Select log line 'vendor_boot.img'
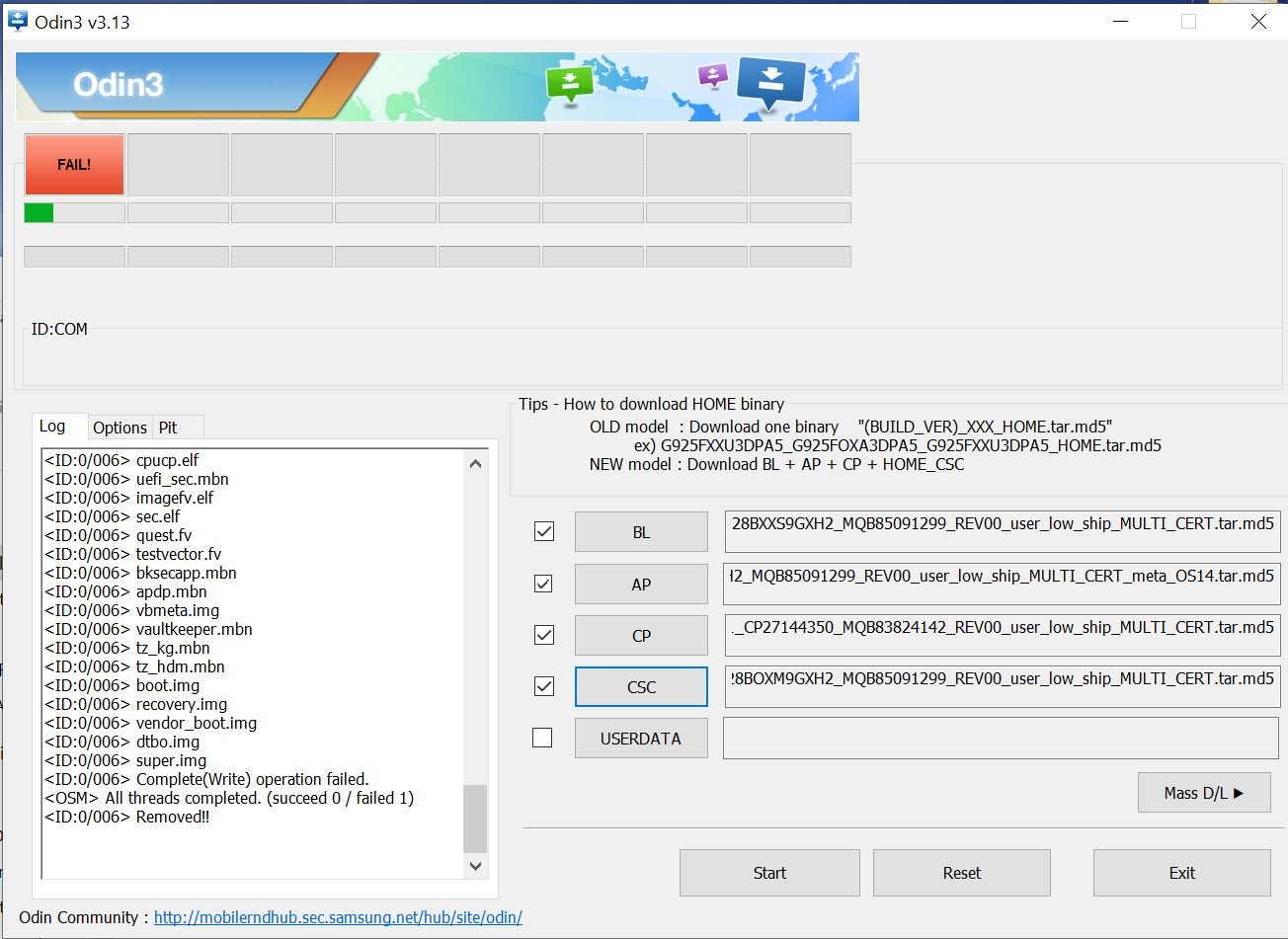Viewport: 1288px width, 939px height. [151, 723]
